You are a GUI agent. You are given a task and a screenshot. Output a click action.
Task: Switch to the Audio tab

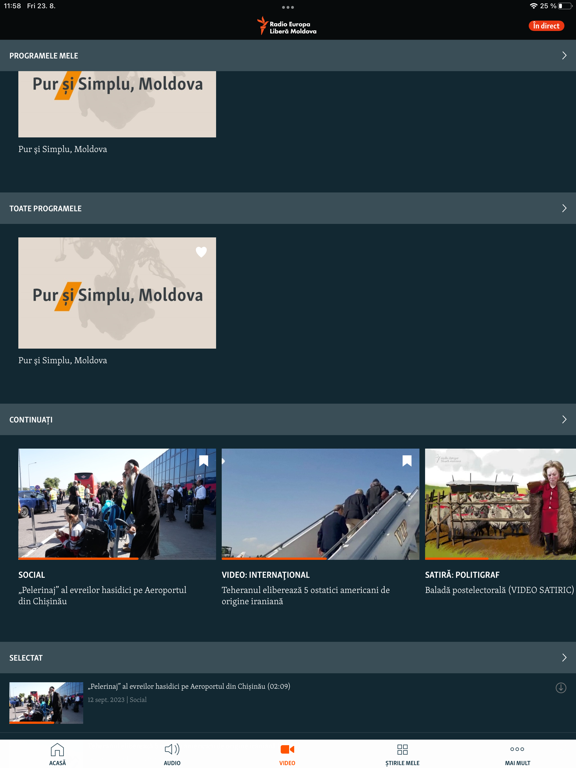pyautogui.click(x=172, y=753)
